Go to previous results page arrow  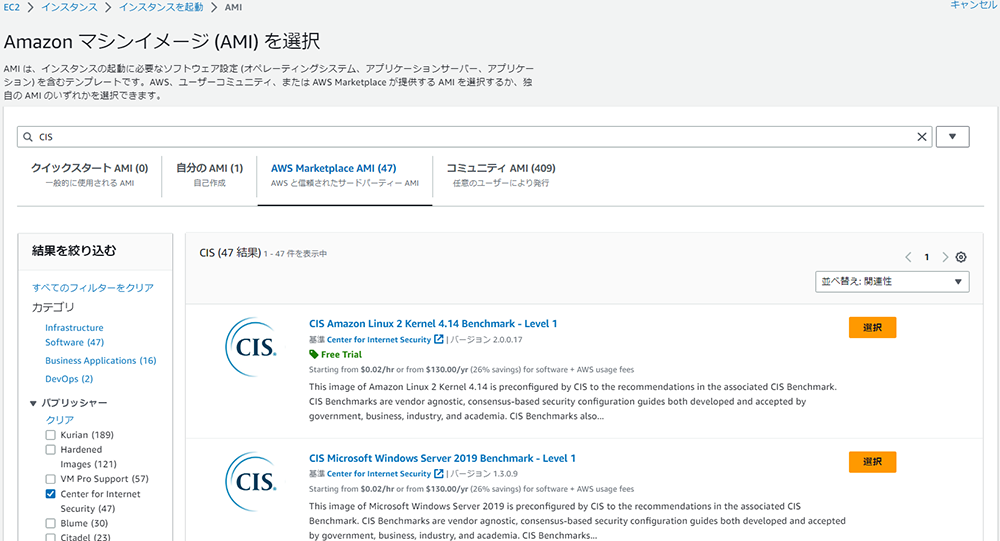[908, 257]
